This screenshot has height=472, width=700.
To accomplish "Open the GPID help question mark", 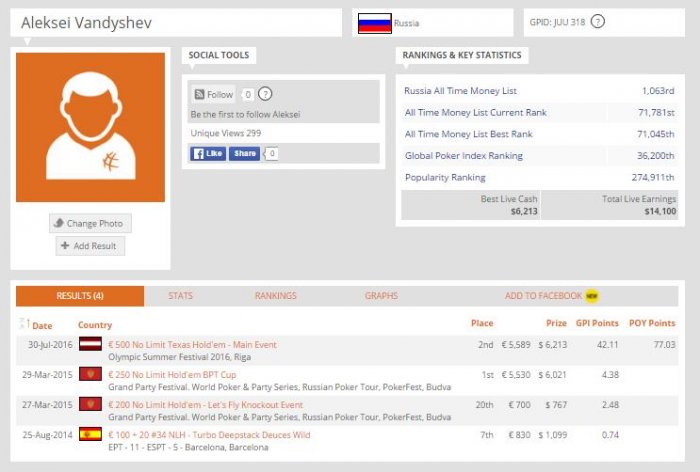I will [597, 21].
